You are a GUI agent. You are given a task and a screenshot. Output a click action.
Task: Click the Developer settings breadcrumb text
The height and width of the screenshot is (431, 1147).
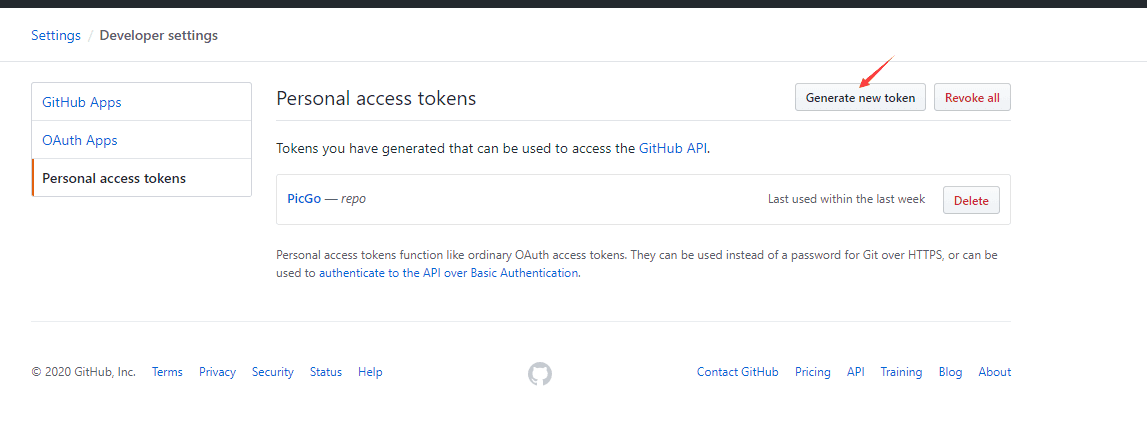[159, 35]
